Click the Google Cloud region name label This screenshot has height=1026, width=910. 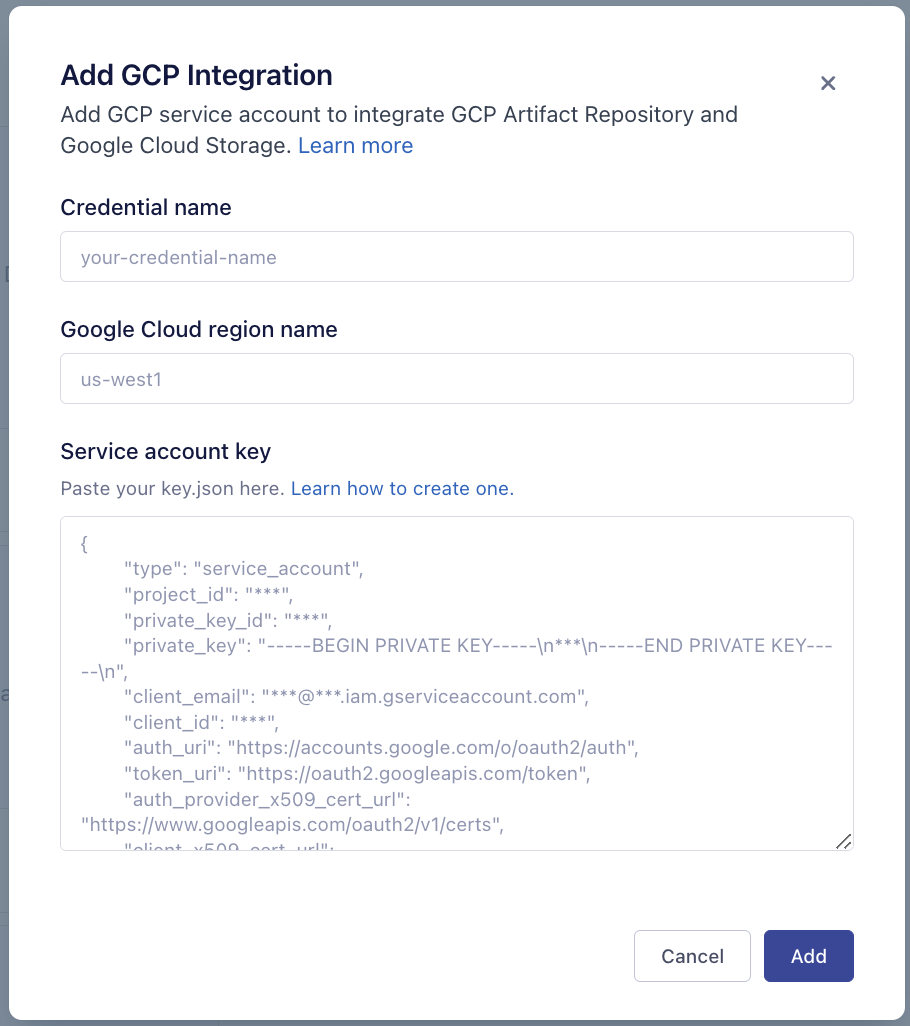199,329
